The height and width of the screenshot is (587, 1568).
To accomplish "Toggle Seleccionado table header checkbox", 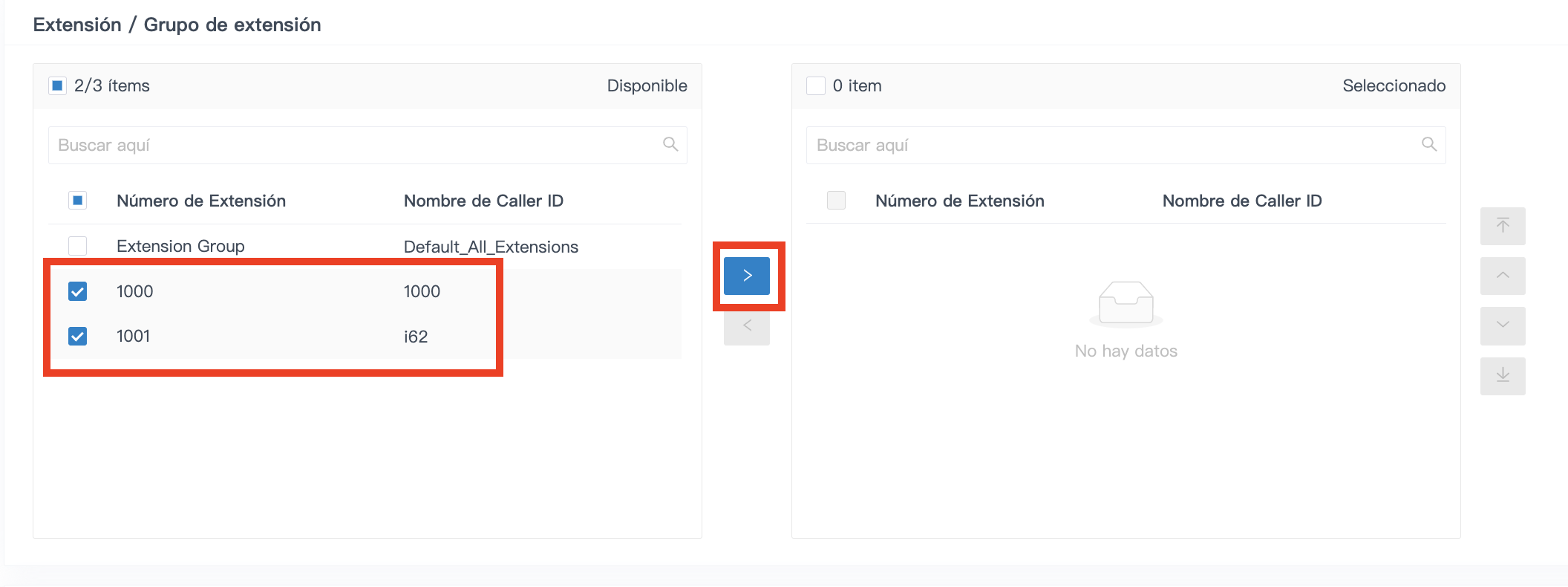I will pos(836,201).
